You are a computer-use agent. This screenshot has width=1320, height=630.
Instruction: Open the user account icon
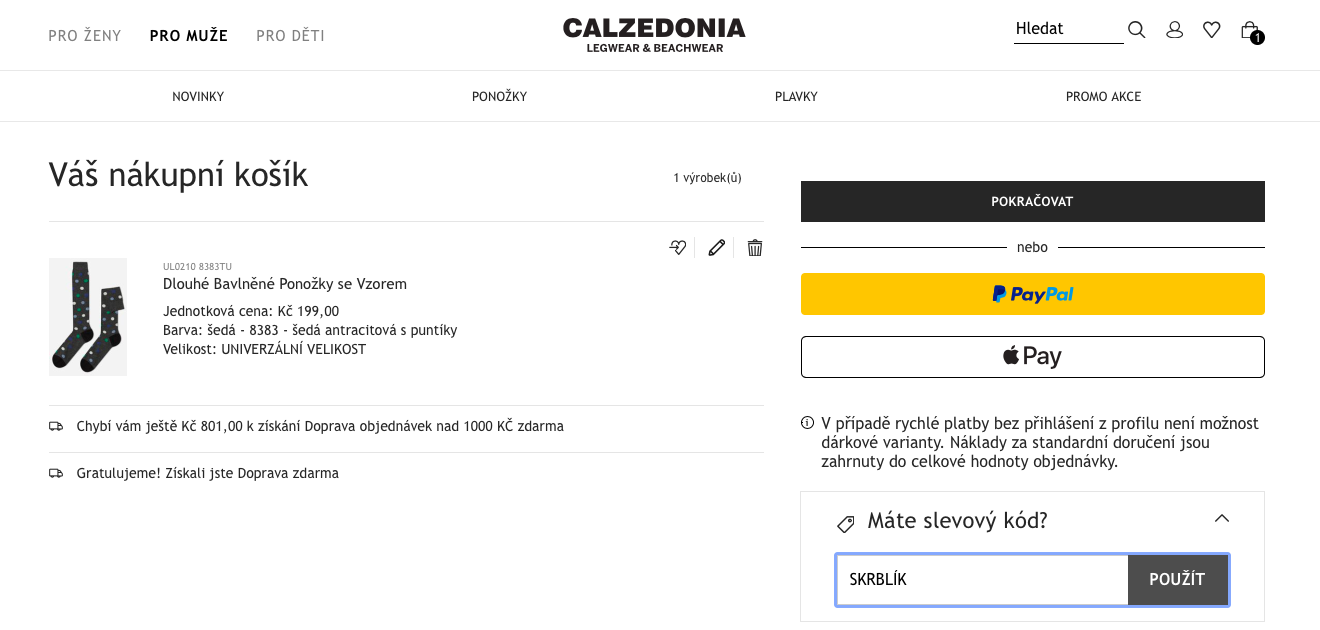1175,30
